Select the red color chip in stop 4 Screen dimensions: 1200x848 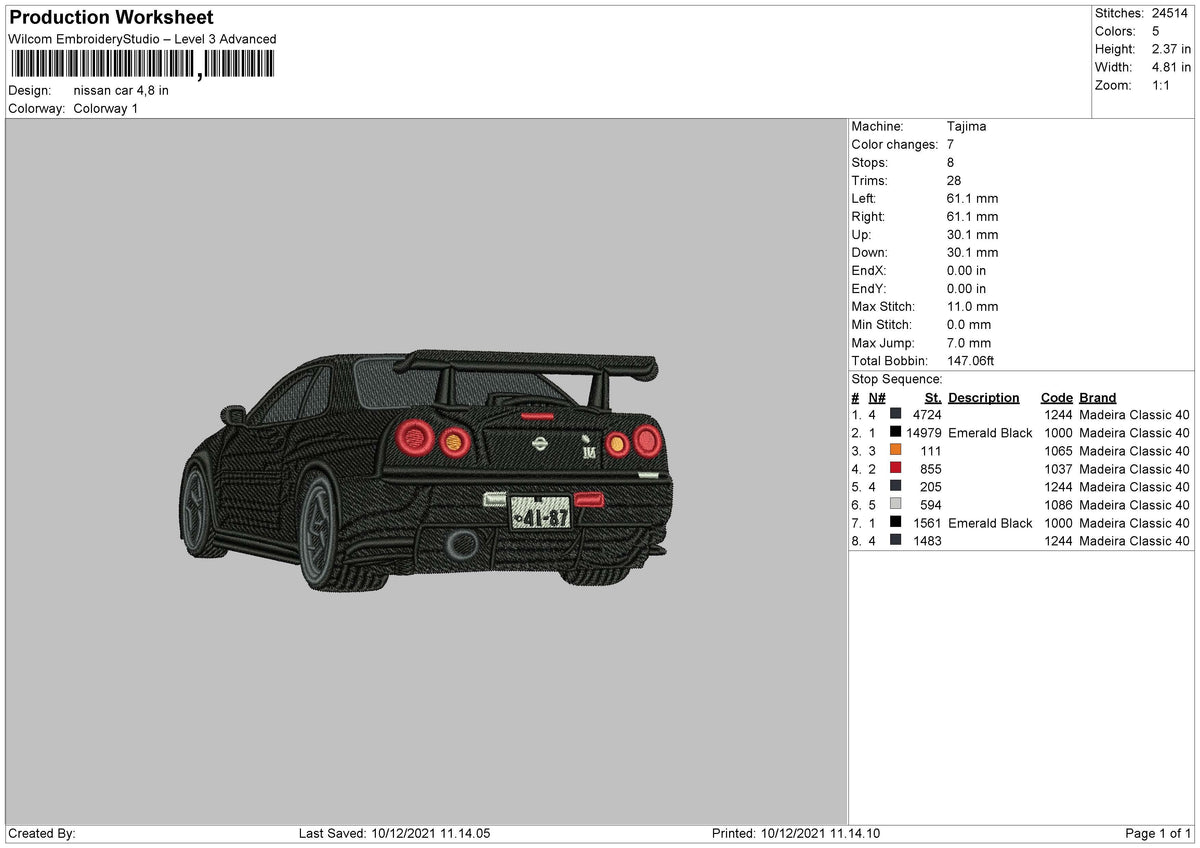click(x=897, y=469)
